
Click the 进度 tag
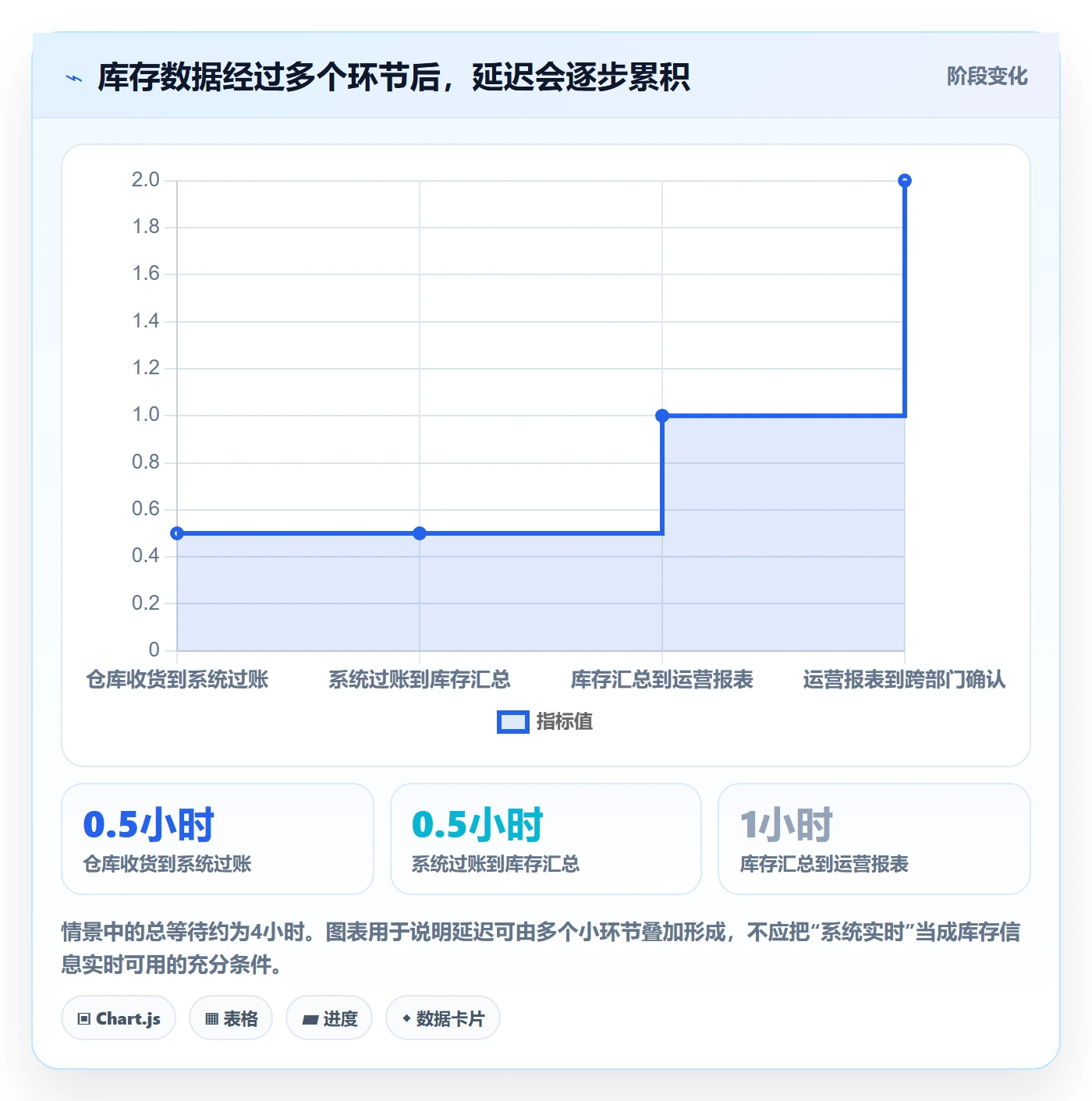click(329, 1018)
